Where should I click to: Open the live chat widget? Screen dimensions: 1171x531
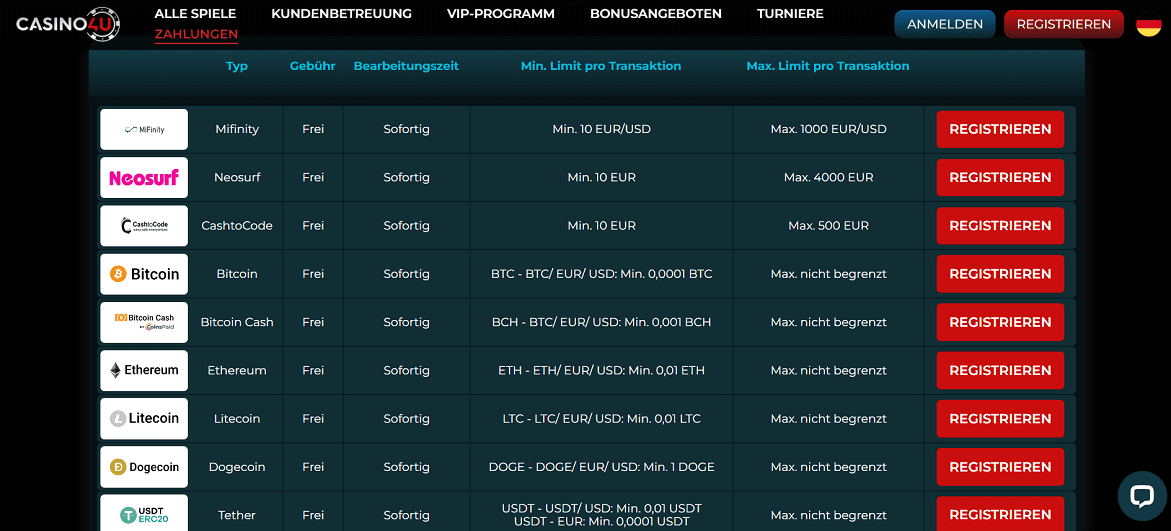click(x=1141, y=496)
